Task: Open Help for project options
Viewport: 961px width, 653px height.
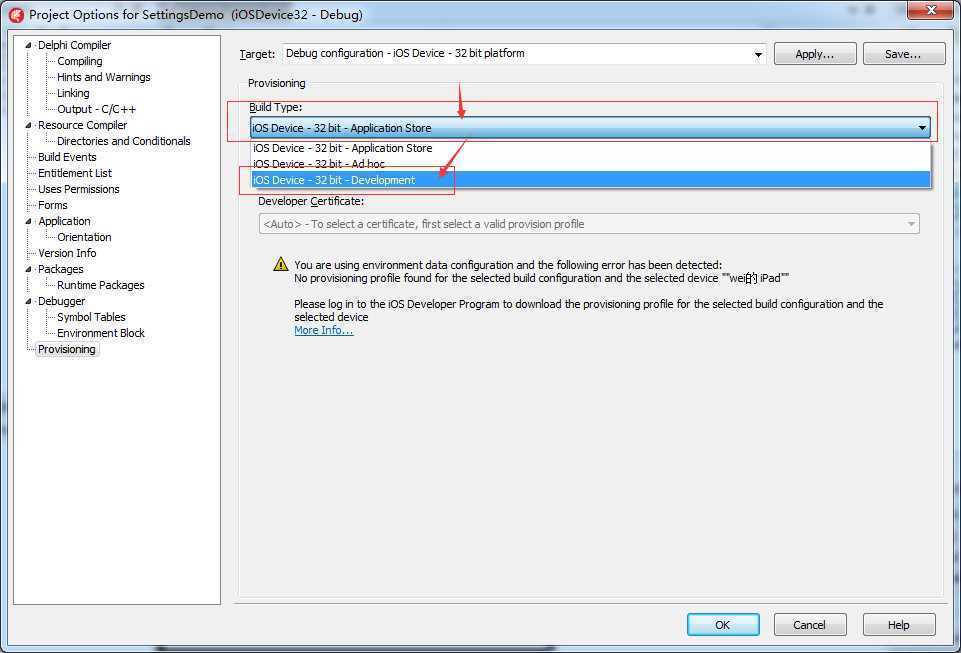Action: pos(898,624)
